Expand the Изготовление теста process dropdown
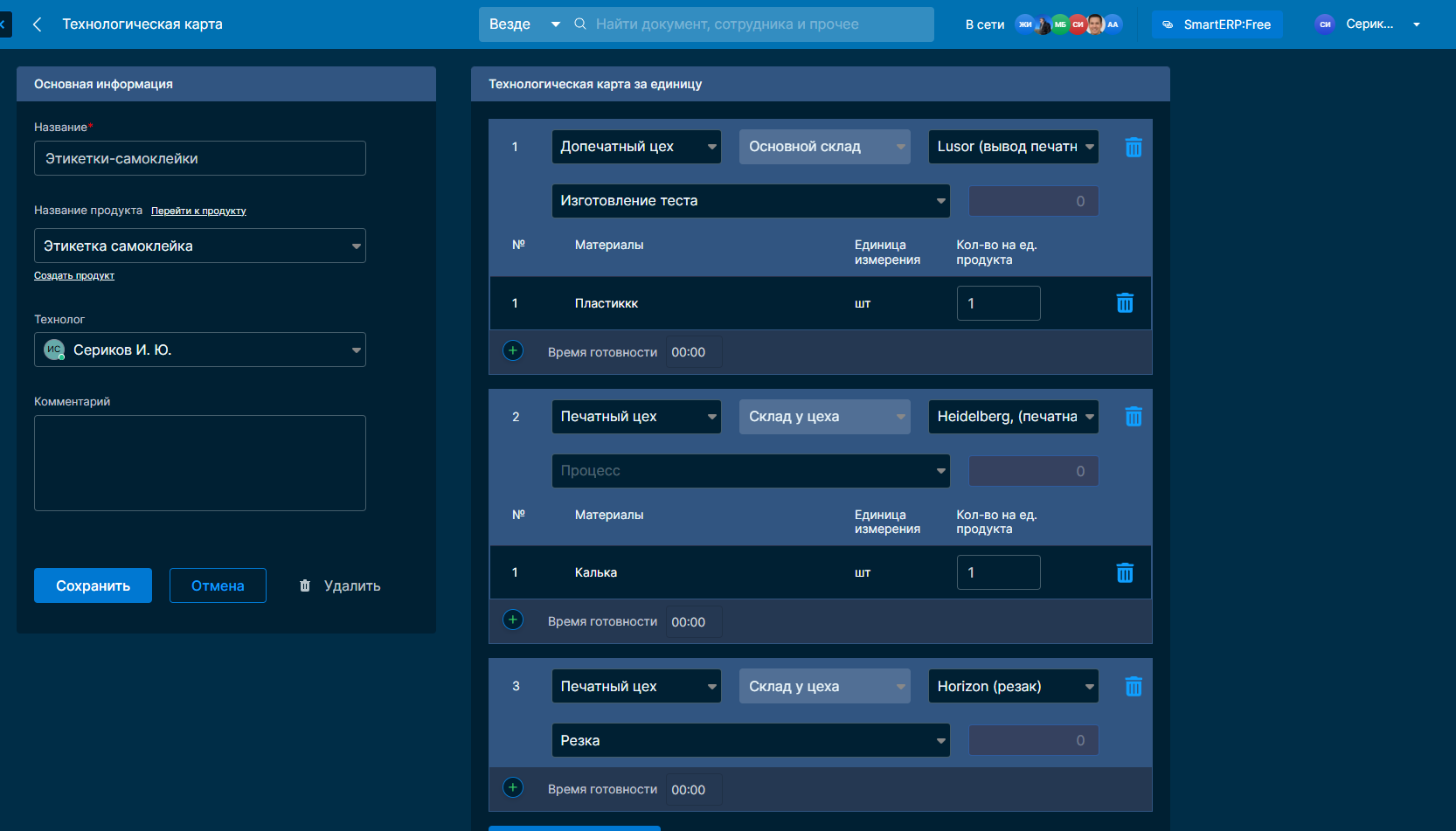Image resolution: width=1456 pixels, height=831 pixels. pos(750,201)
